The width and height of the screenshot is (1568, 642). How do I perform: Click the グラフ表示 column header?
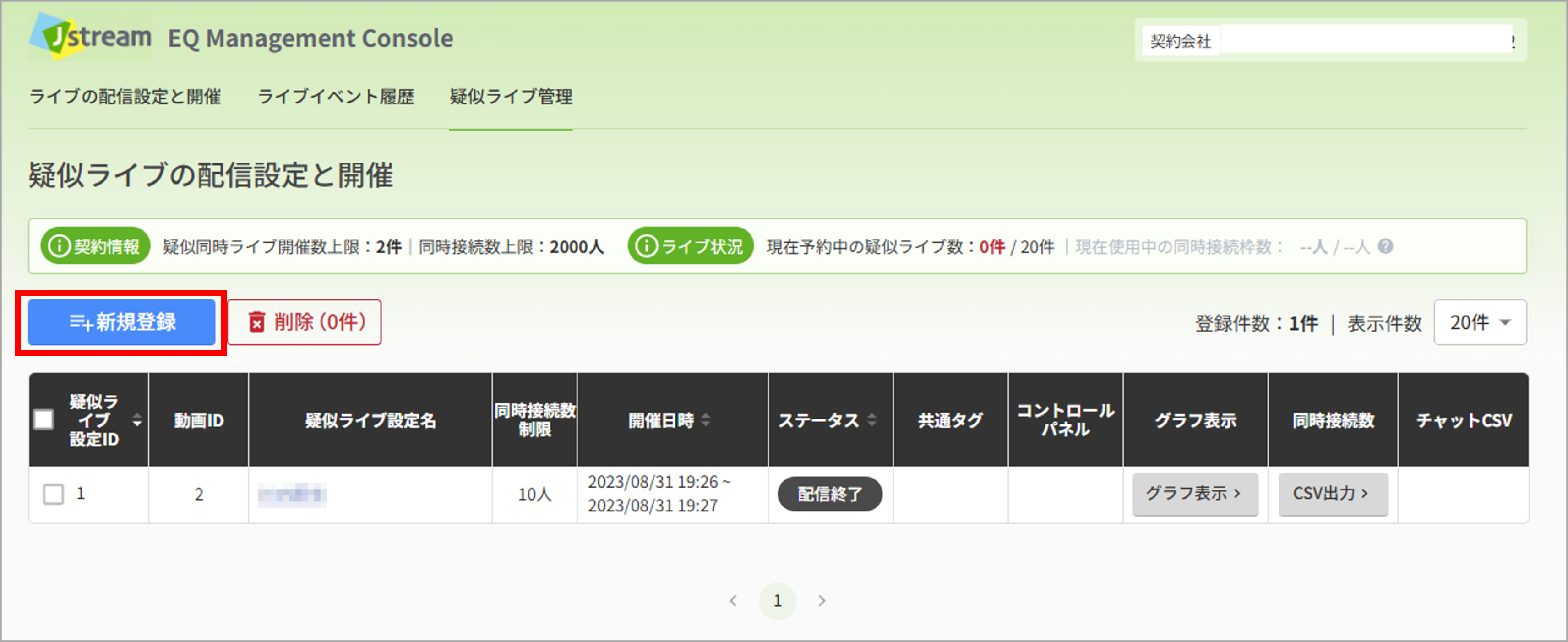pyautogui.click(x=1196, y=420)
